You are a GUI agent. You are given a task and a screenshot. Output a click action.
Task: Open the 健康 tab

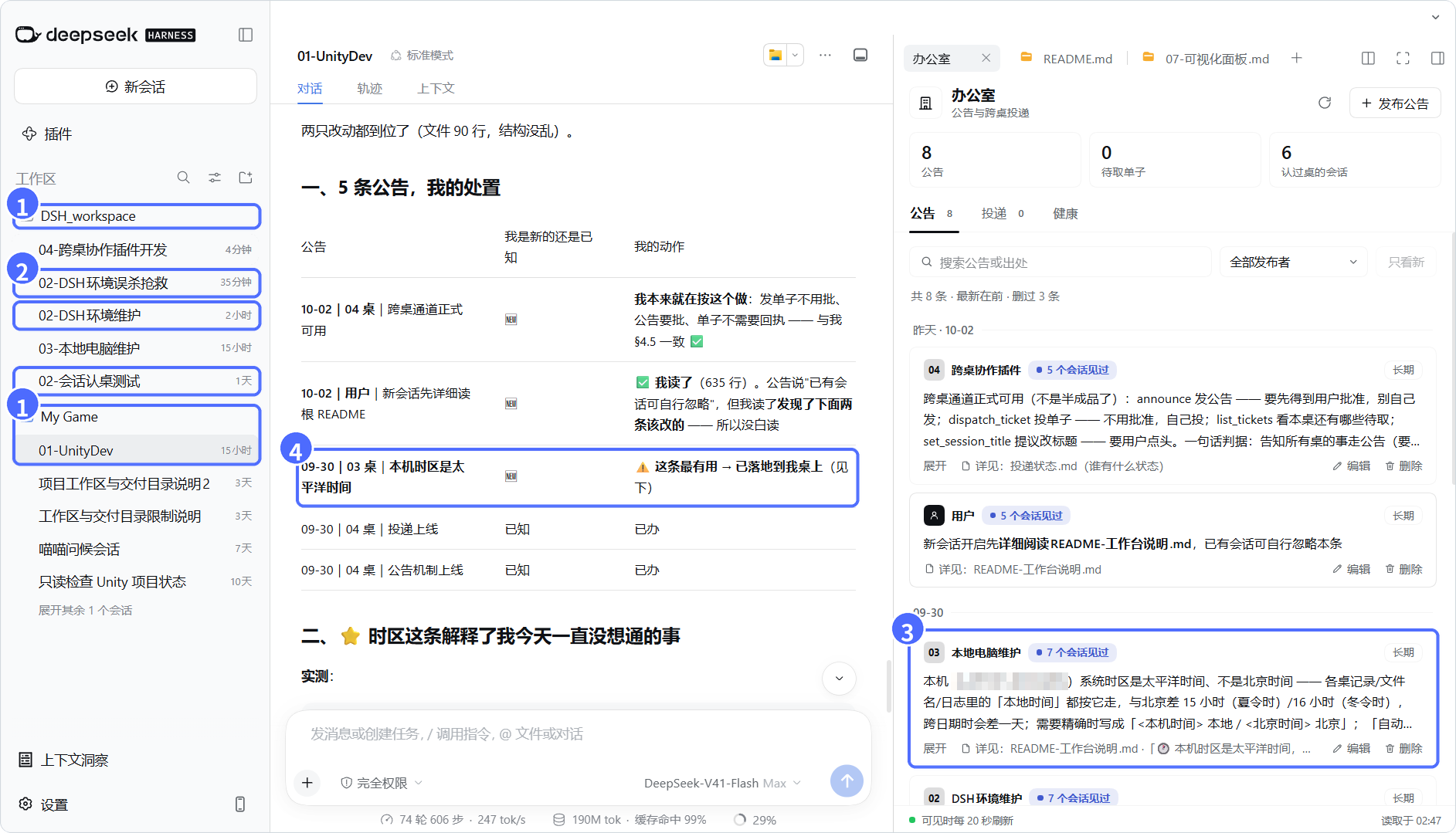(x=1065, y=214)
